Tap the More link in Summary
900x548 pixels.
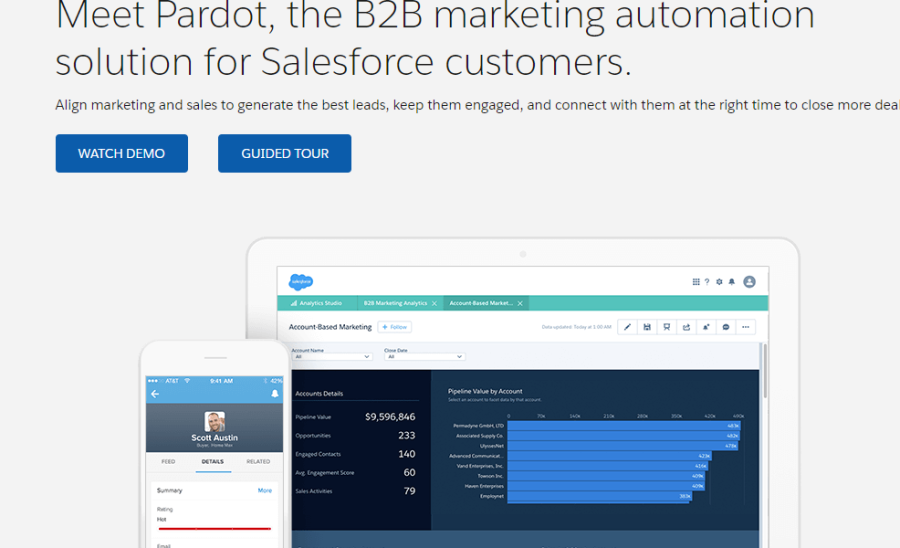pos(265,491)
